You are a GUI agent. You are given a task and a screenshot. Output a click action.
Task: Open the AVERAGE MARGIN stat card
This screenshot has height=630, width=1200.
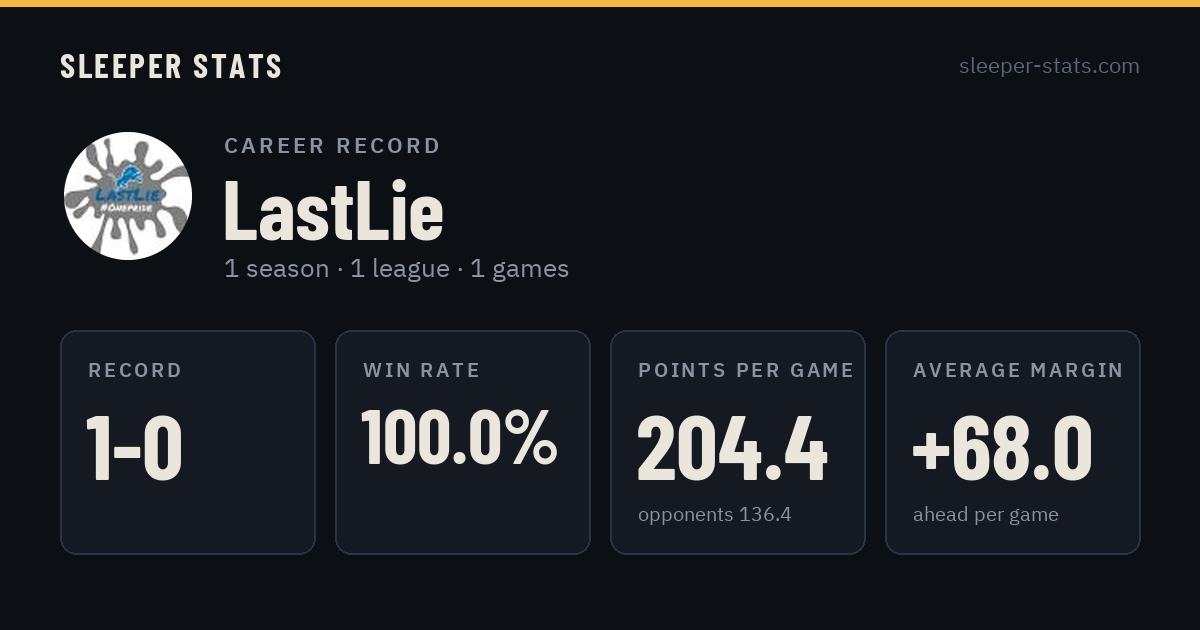pyautogui.click(x=1013, y=442)
